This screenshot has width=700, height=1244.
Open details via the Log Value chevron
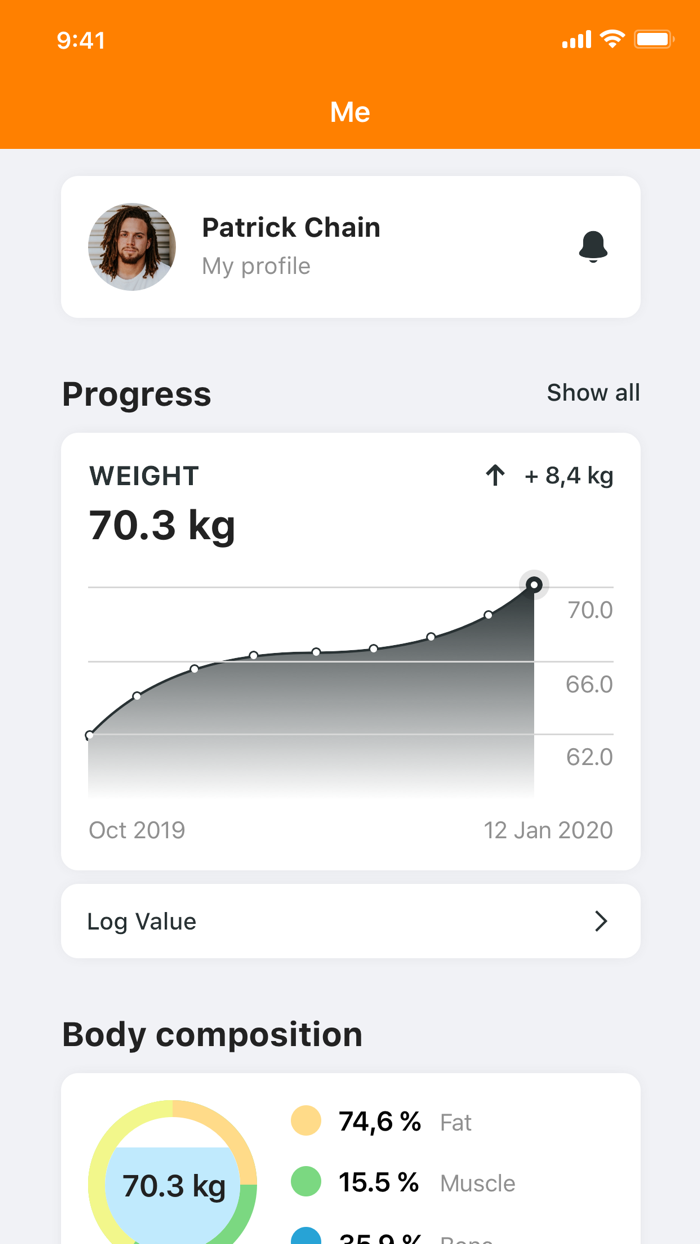601,921
